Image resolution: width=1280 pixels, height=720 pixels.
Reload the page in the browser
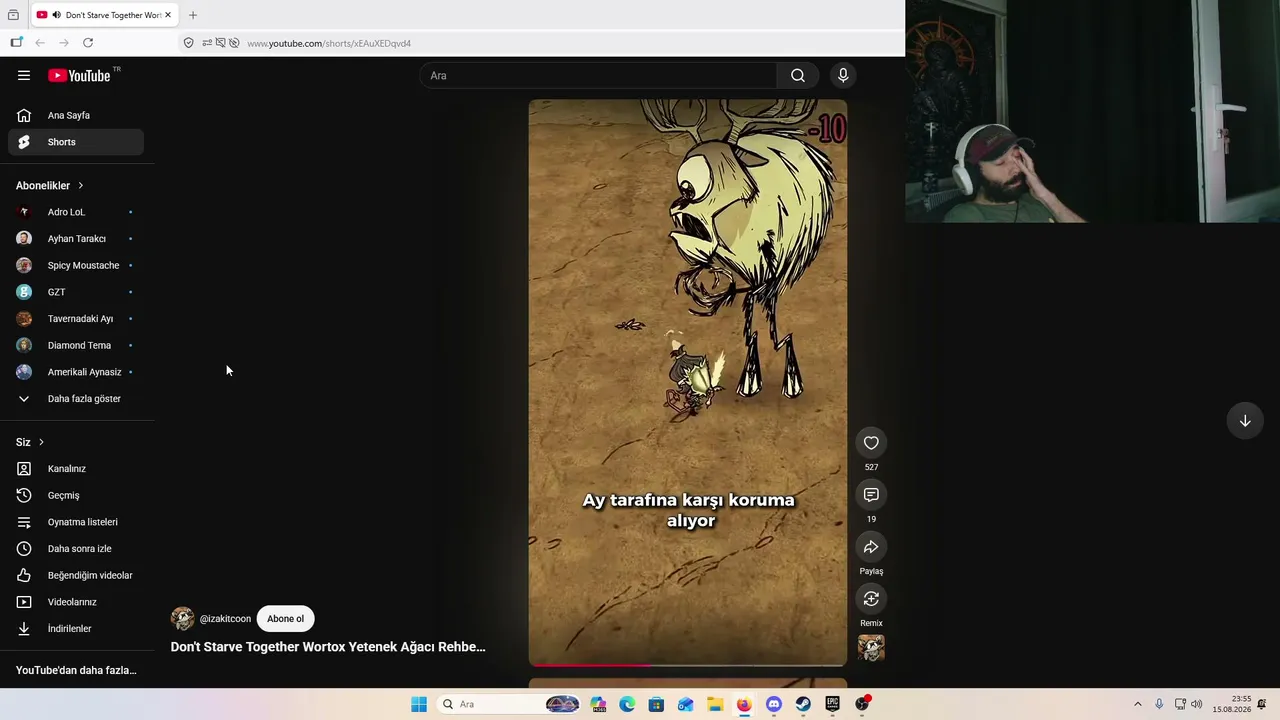(x=88, y=43)
